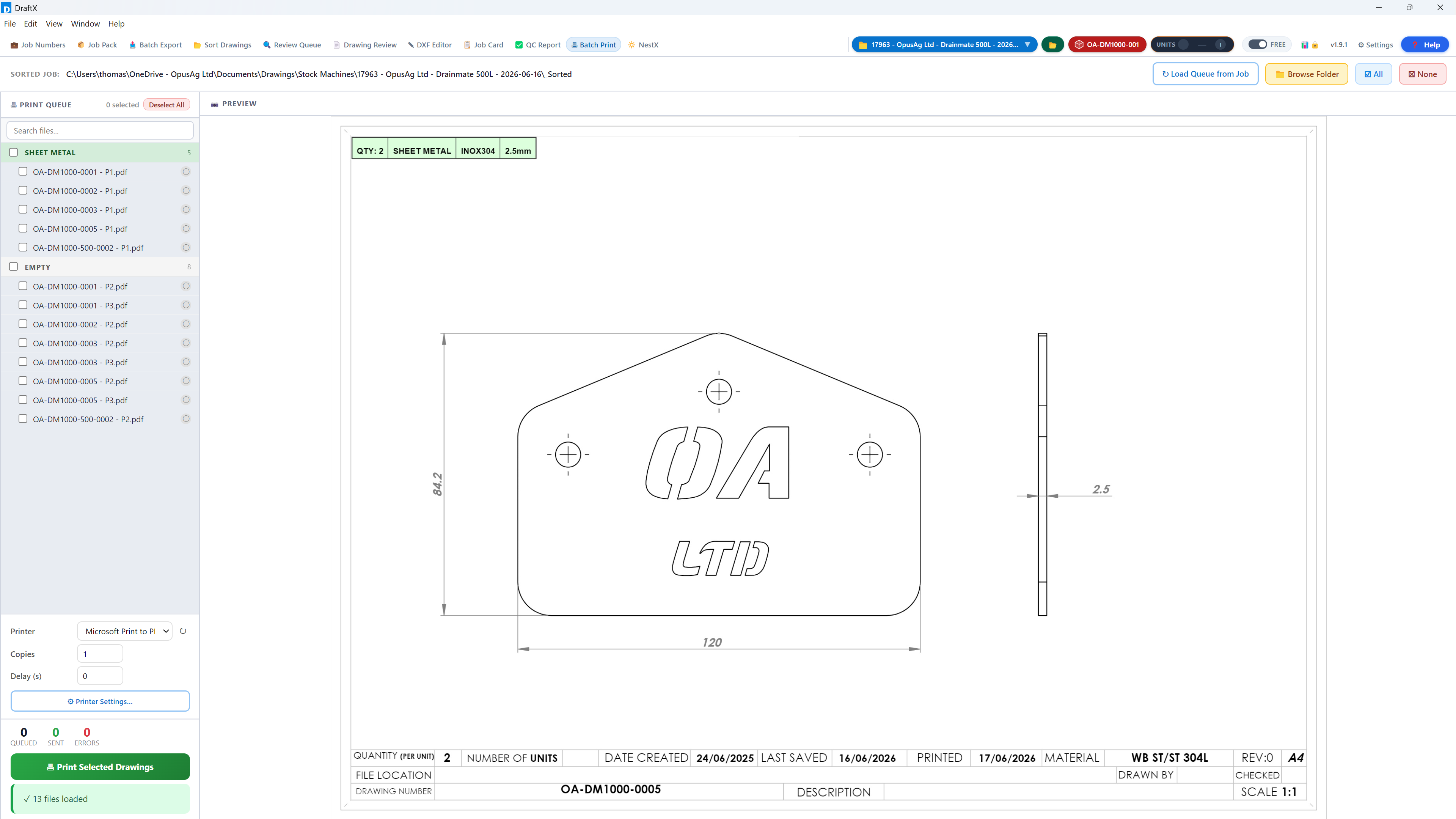Open the View menu
The width and height of the screenshot is (1456, 819).
pos(54,24)
